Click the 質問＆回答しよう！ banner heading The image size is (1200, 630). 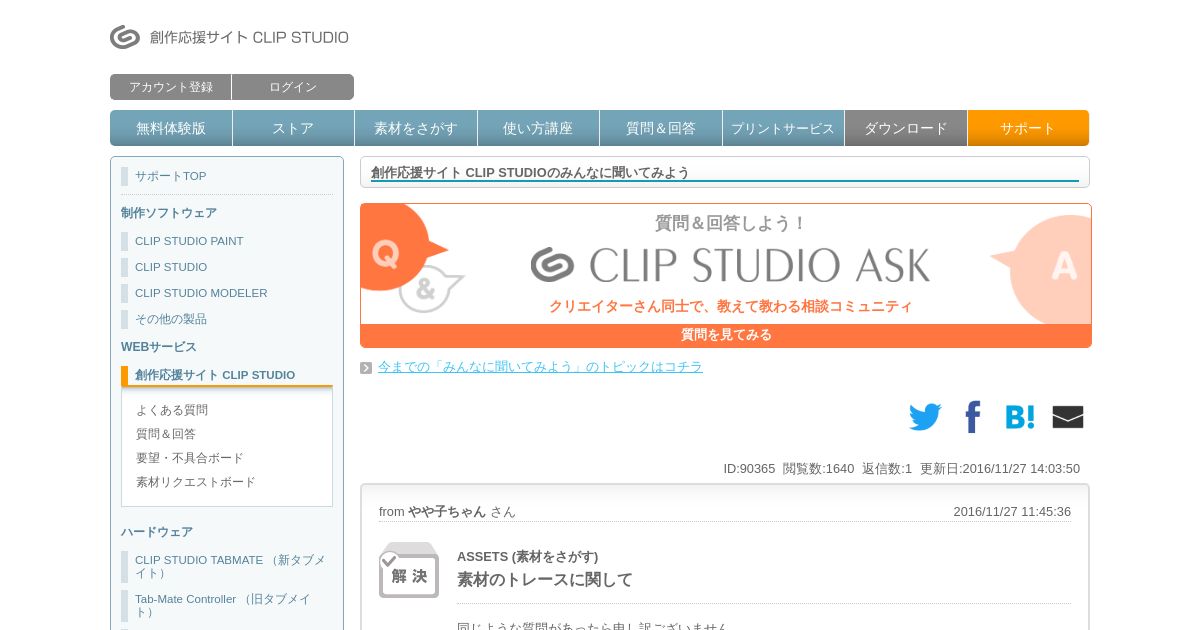[x=730, y=223]
